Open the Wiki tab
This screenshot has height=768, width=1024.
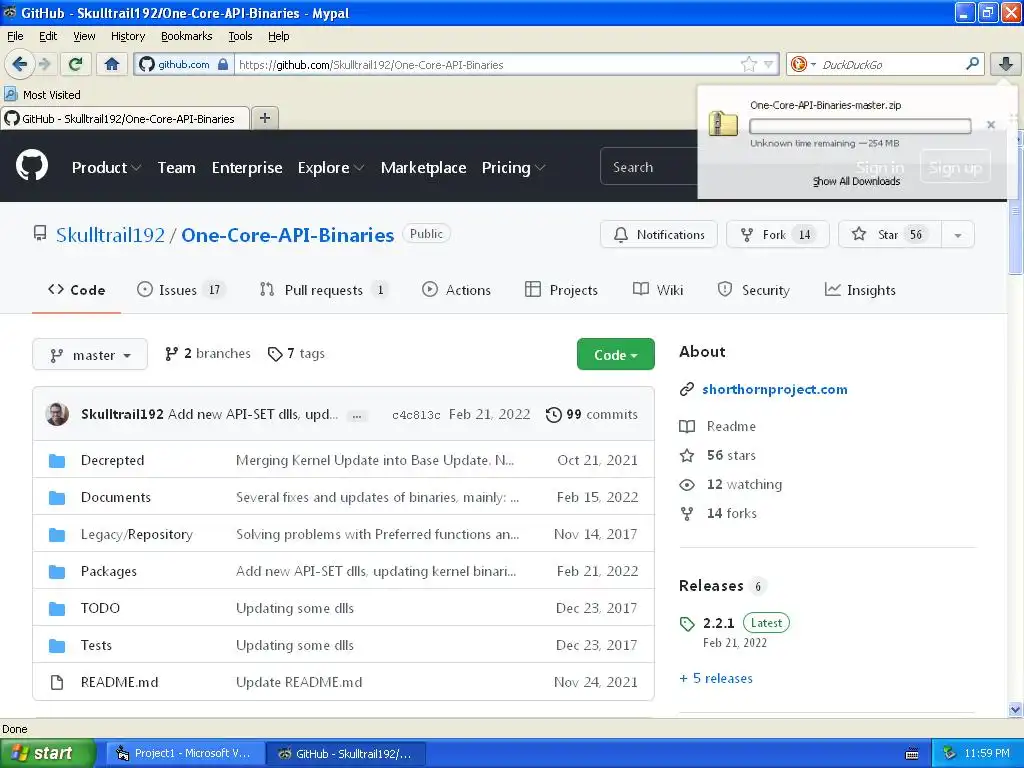pos(658,290)
